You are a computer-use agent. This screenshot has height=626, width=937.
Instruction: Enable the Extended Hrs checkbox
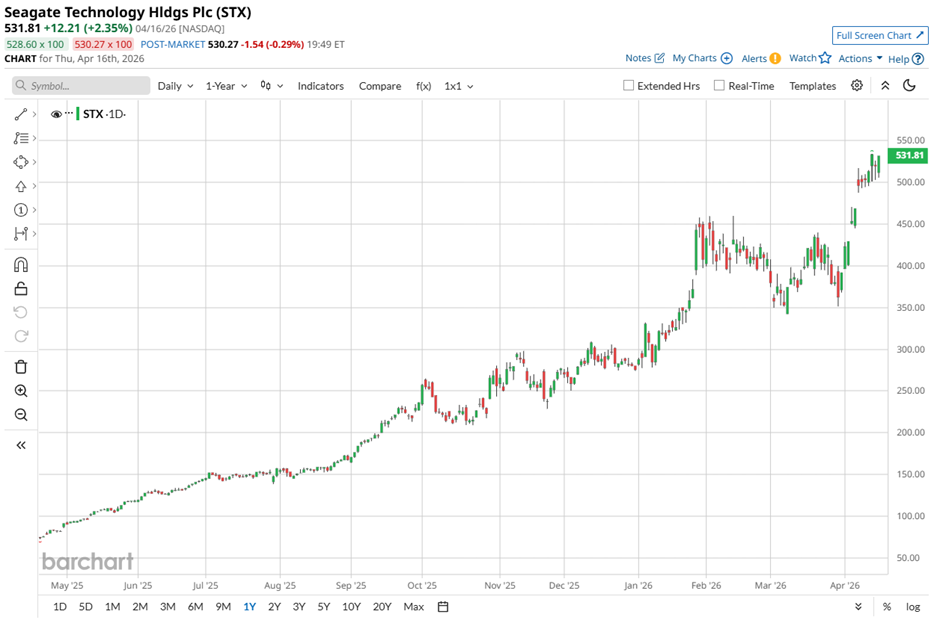click(629, 86)
